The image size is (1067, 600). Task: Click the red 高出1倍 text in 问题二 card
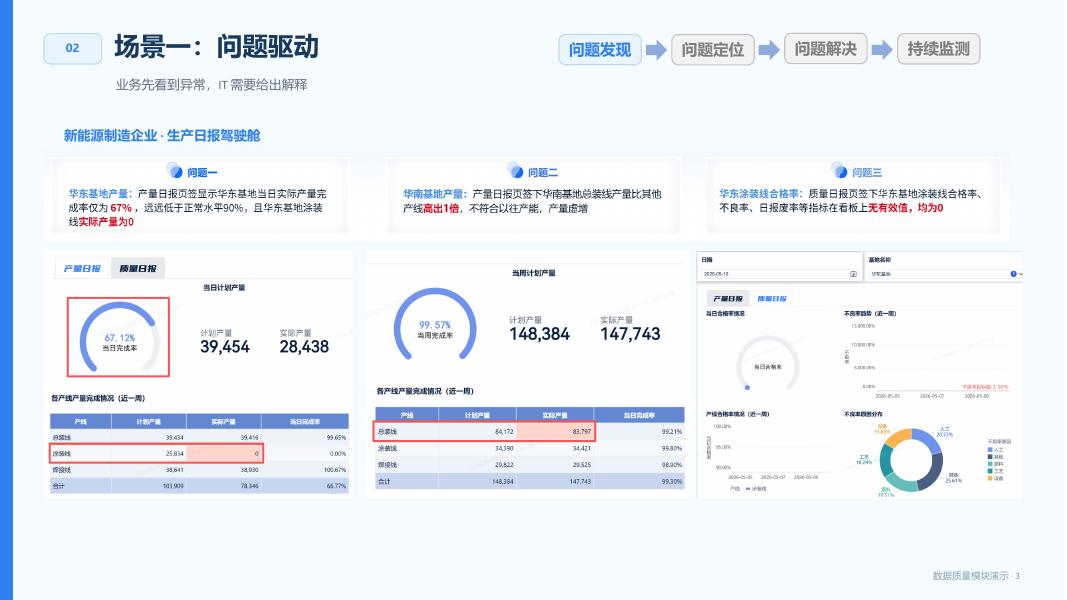point(441,209)
